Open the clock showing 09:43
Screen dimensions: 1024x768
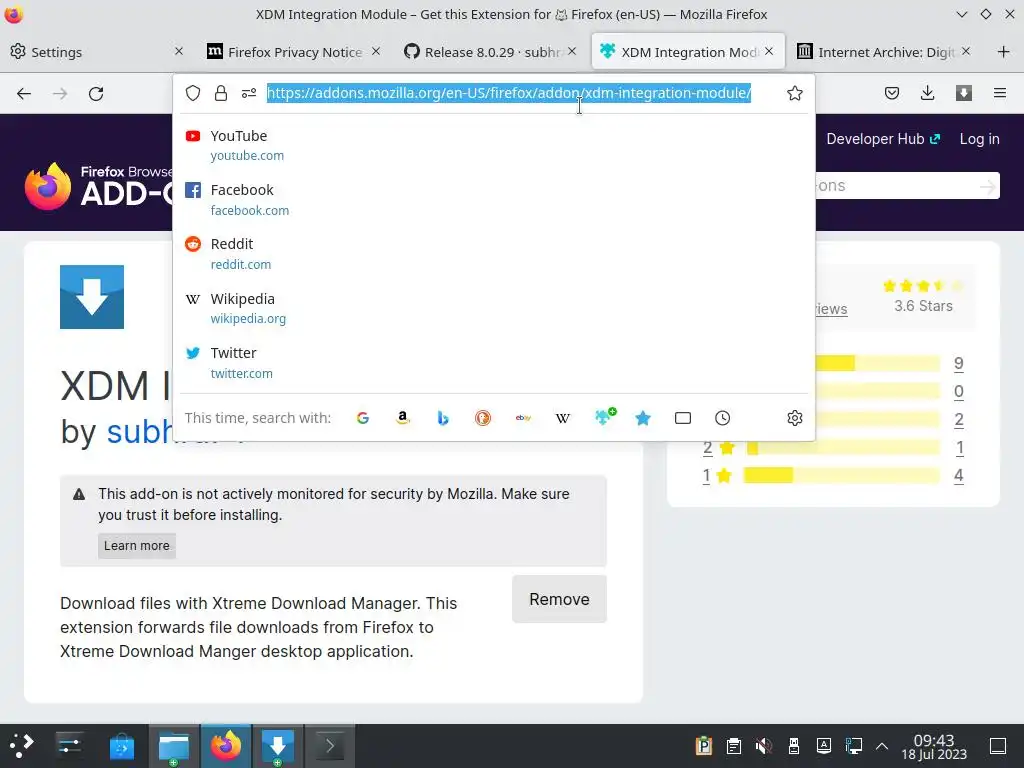point(934,746)
